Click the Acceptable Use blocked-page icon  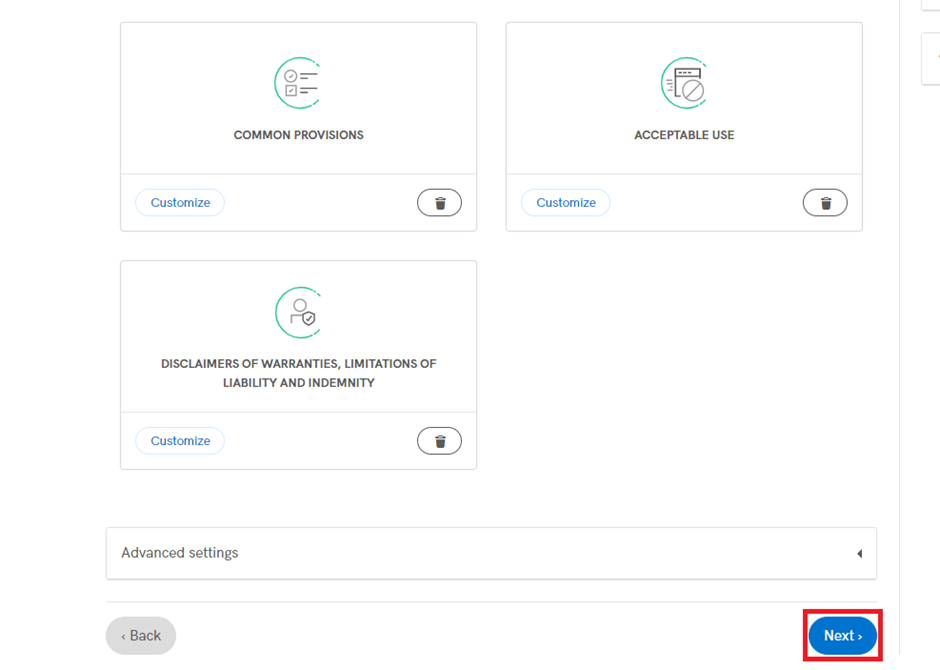(x=684, y=83)
